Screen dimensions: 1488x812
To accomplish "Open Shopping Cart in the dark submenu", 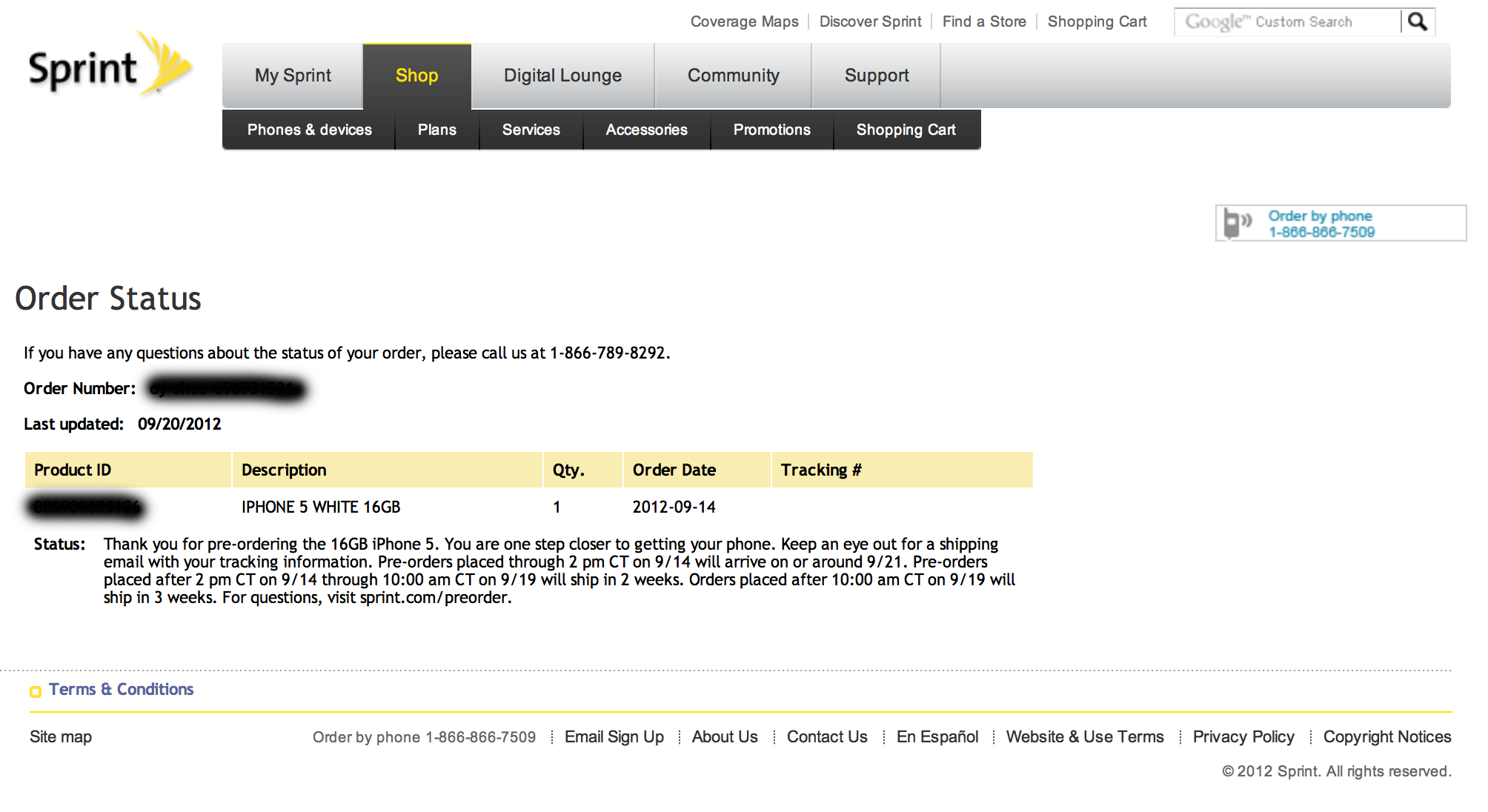I will [x=906, y=130].
